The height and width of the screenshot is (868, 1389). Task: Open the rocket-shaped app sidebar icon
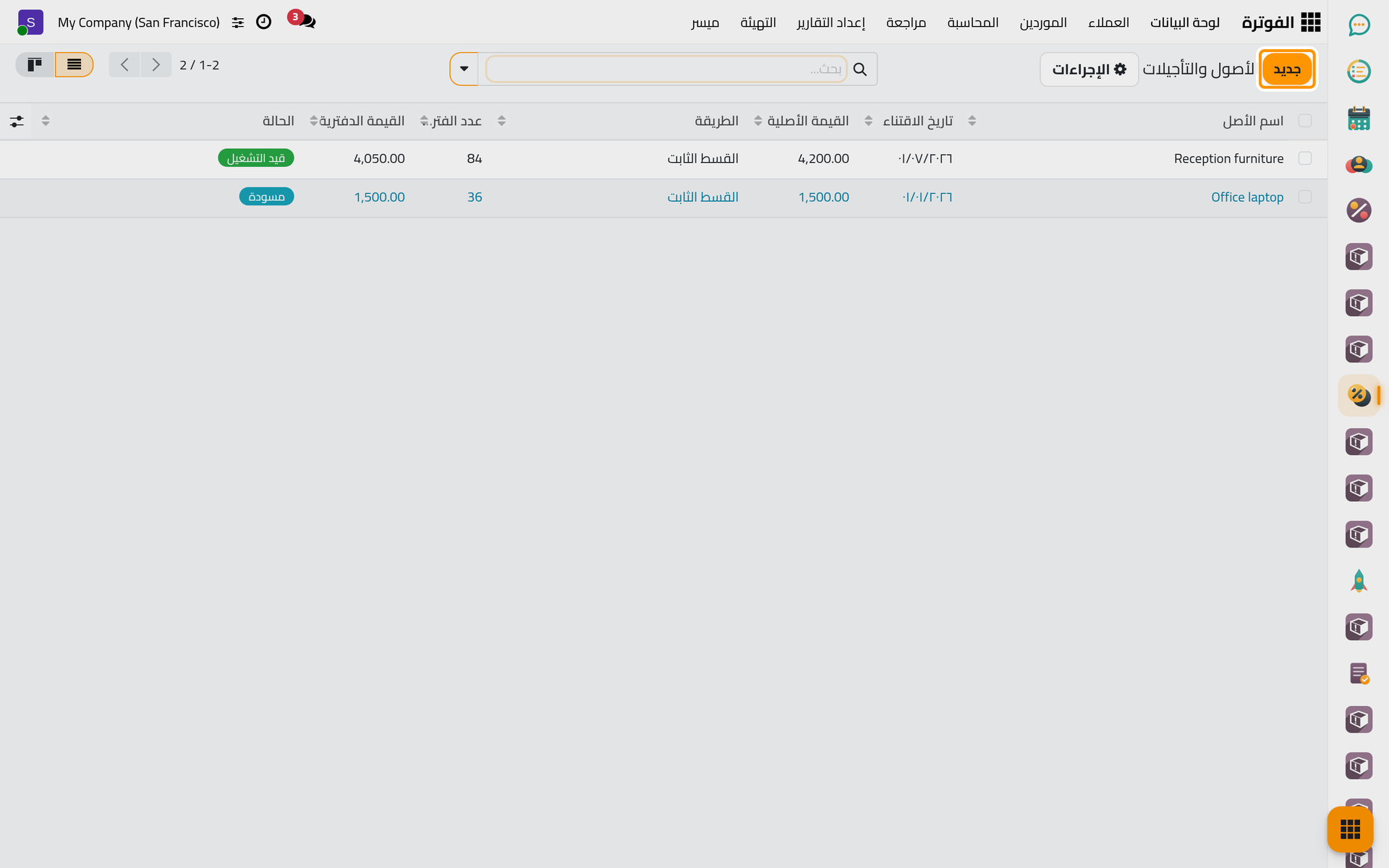(1359, 581)
